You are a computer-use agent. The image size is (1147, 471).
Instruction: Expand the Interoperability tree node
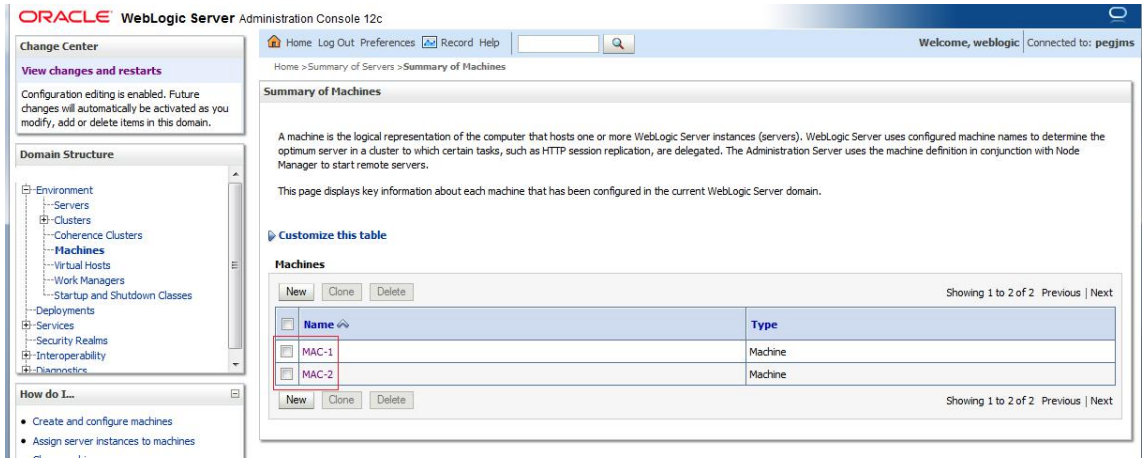pos(26,355)
